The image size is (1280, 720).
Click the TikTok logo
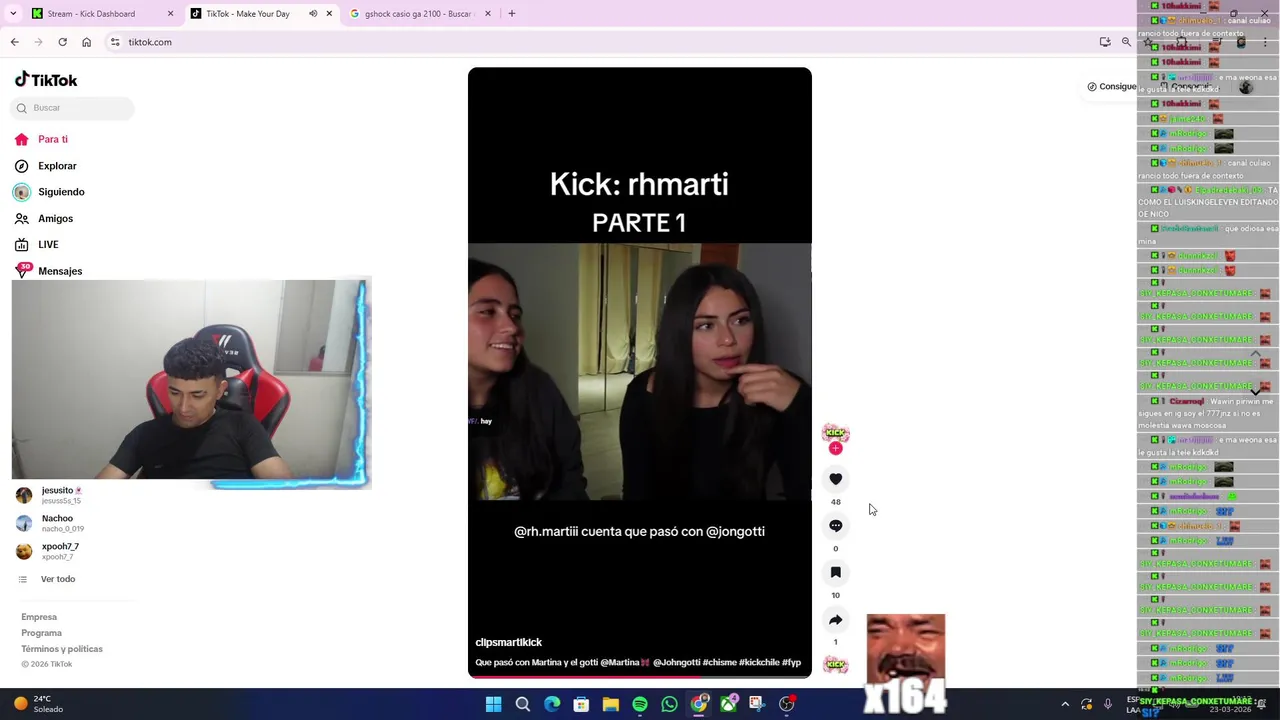(46, 80)
